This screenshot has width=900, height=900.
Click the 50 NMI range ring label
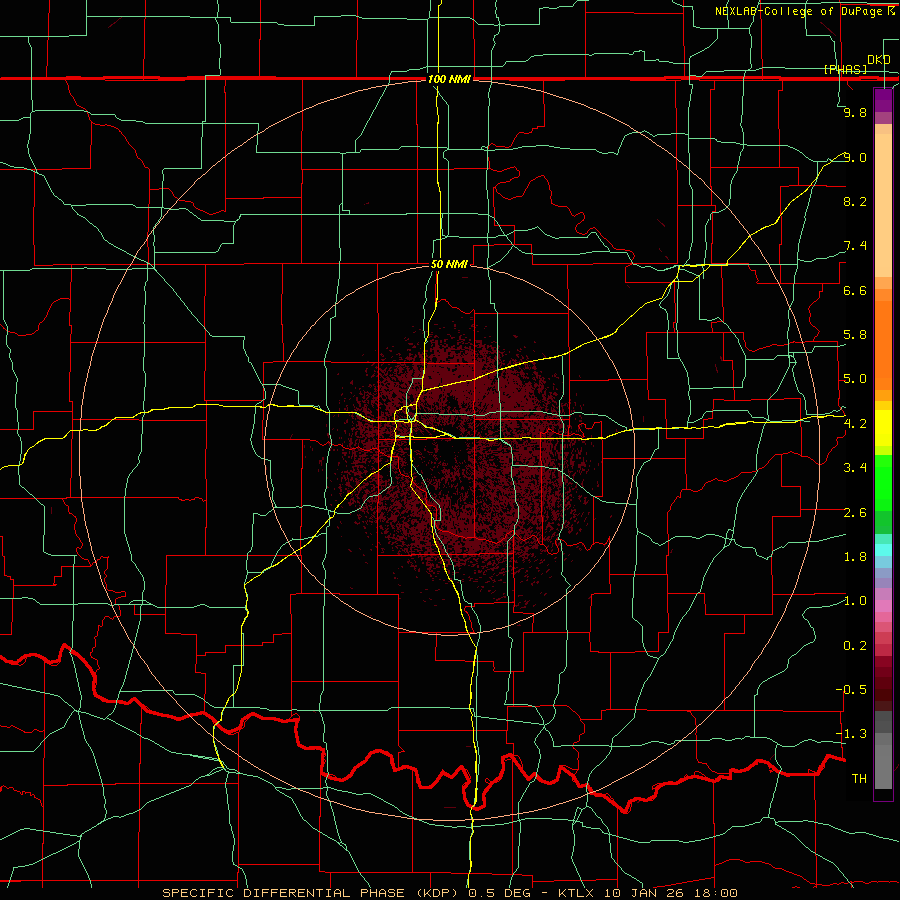click(449, 264)
